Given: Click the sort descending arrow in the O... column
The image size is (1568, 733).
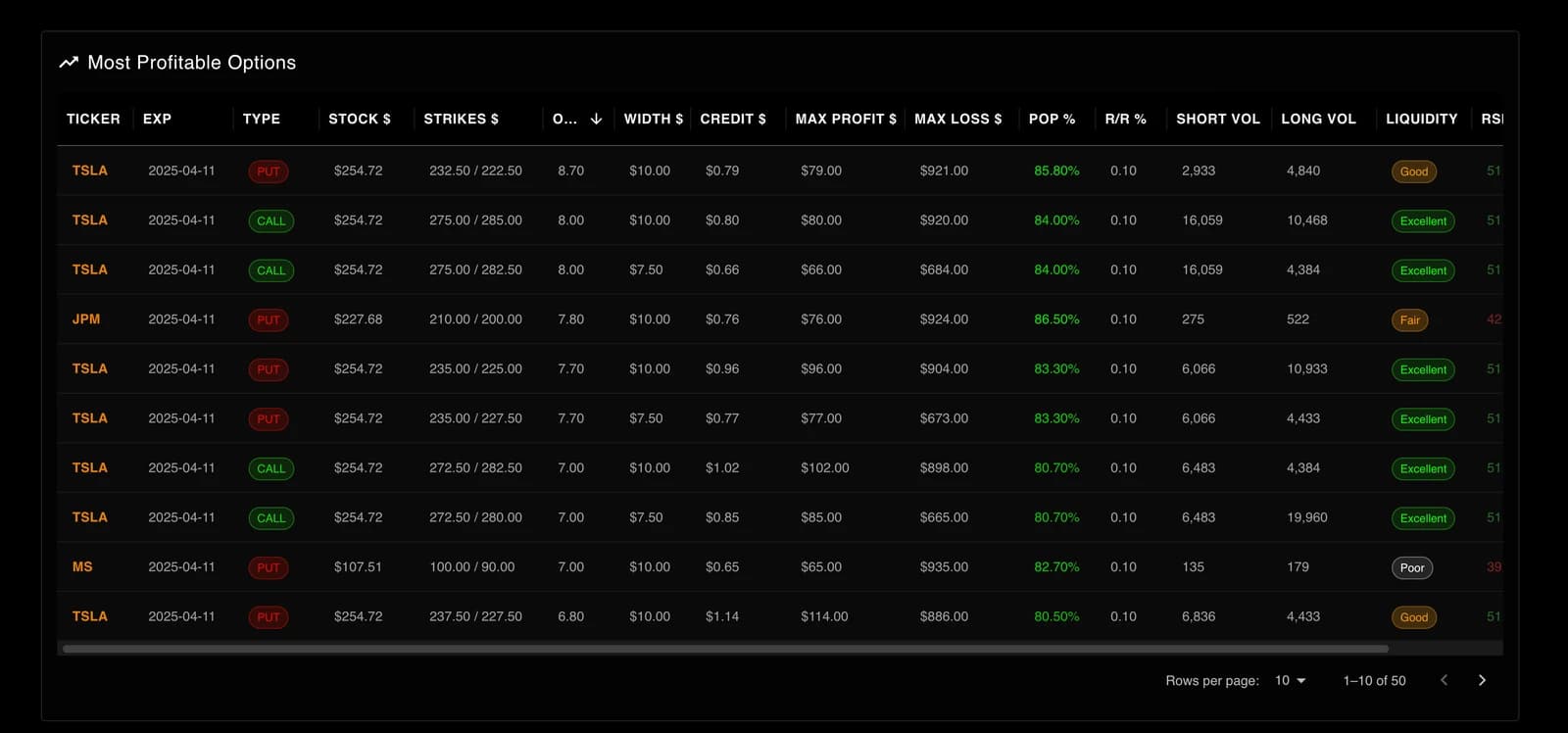Looking at the screenshot, I should (x=596, y=119).
